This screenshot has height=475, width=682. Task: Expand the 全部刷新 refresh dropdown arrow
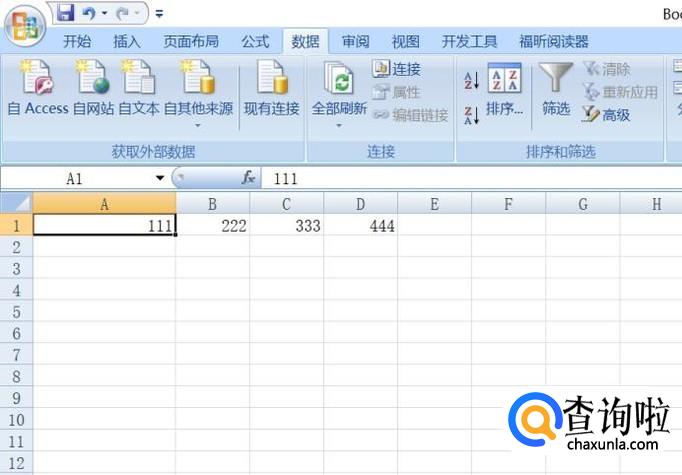click(338, 125)
